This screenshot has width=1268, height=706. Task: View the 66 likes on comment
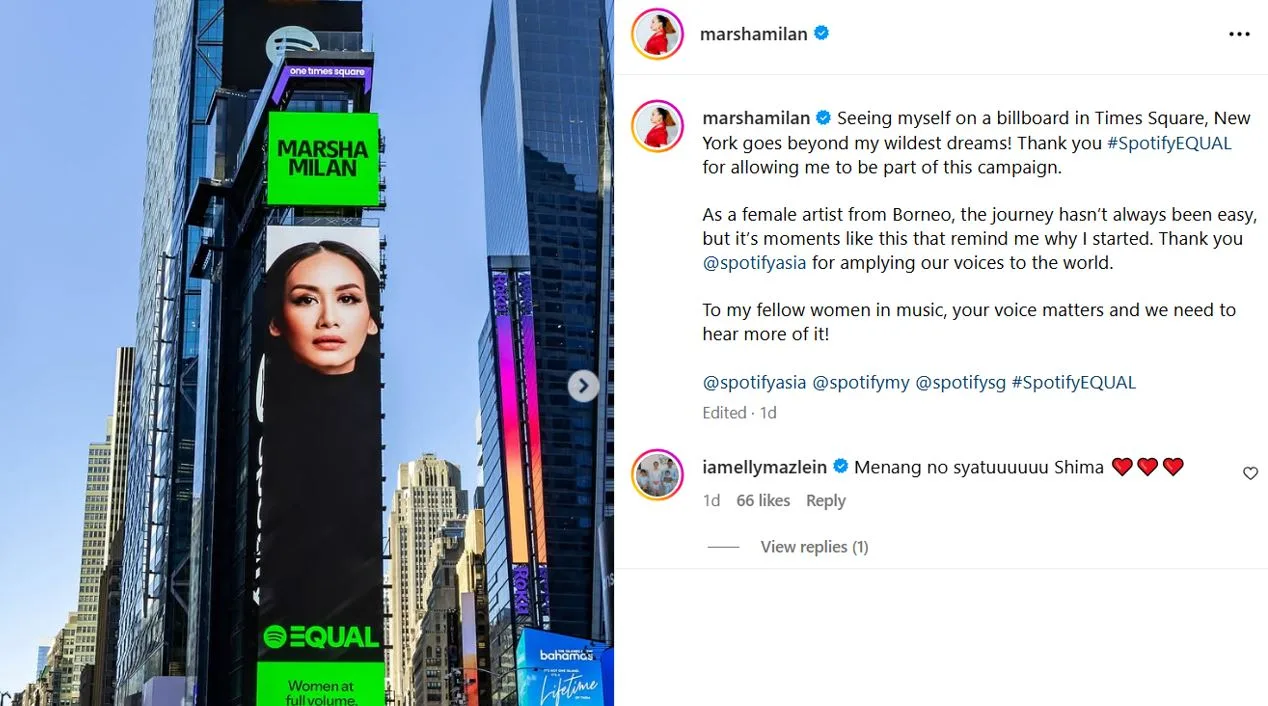click(763, 501)
